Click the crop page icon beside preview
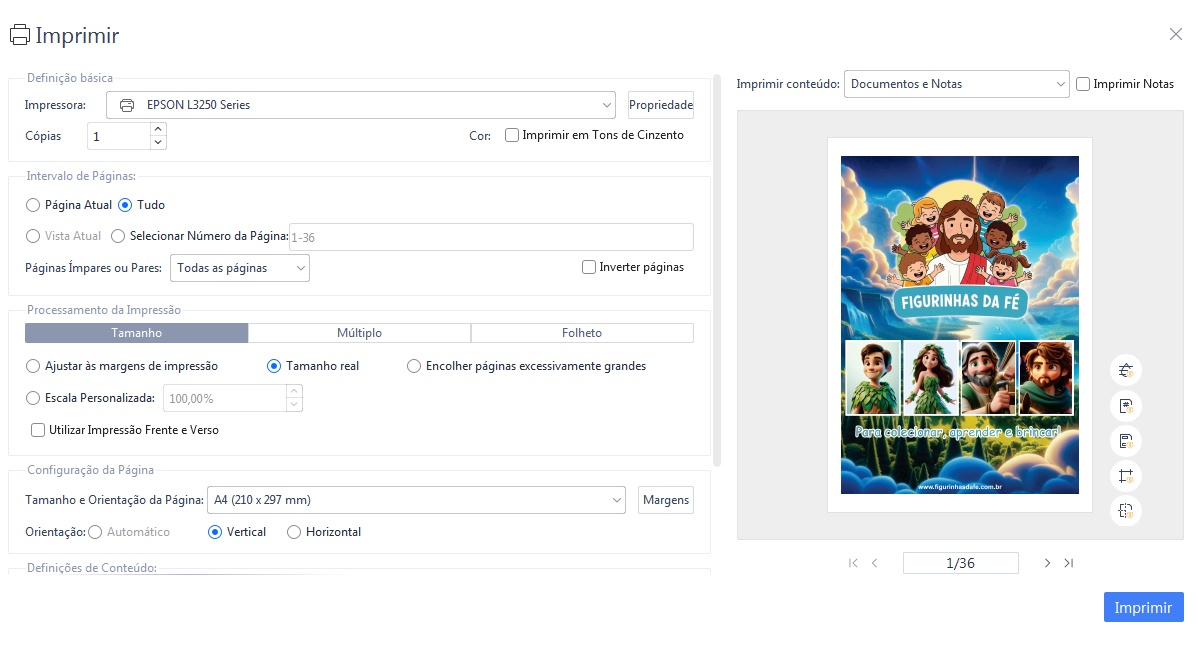Screen dimensions: 1198x646 (x=1126, y=476)
